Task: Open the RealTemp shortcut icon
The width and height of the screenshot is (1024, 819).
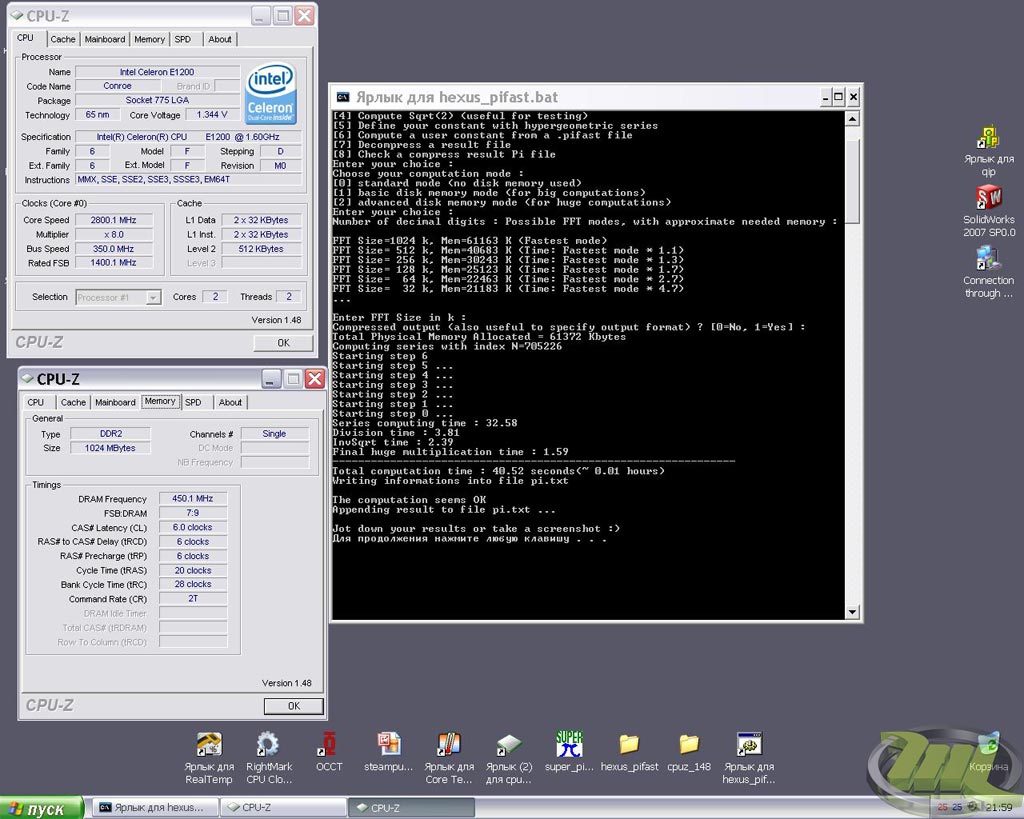Action: (209, 745)
